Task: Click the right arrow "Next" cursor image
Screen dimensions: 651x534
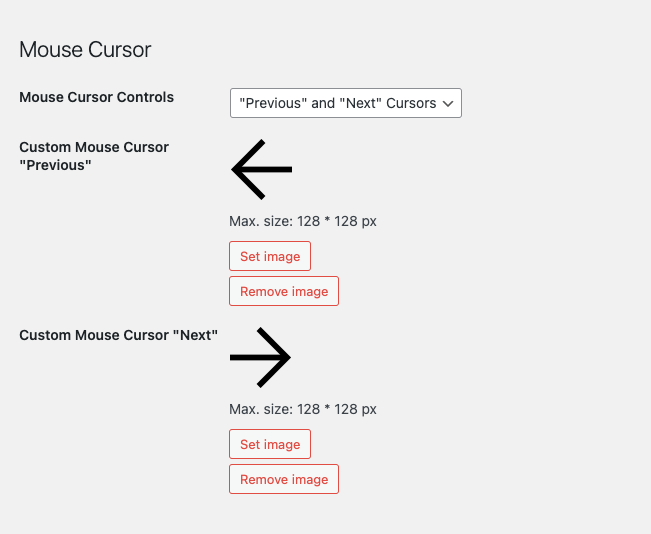Action: 260,357
